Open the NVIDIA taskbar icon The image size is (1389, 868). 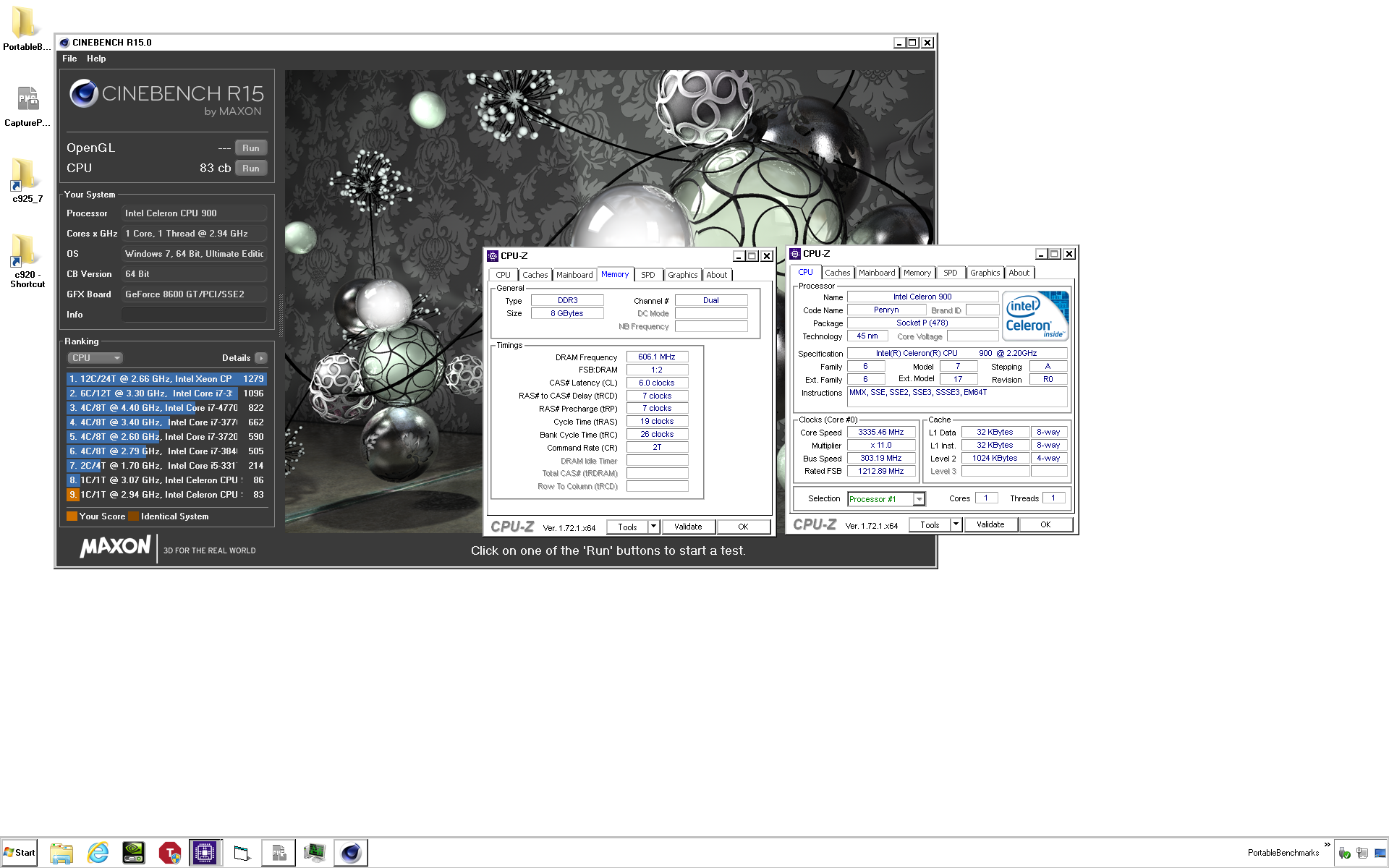134,853
